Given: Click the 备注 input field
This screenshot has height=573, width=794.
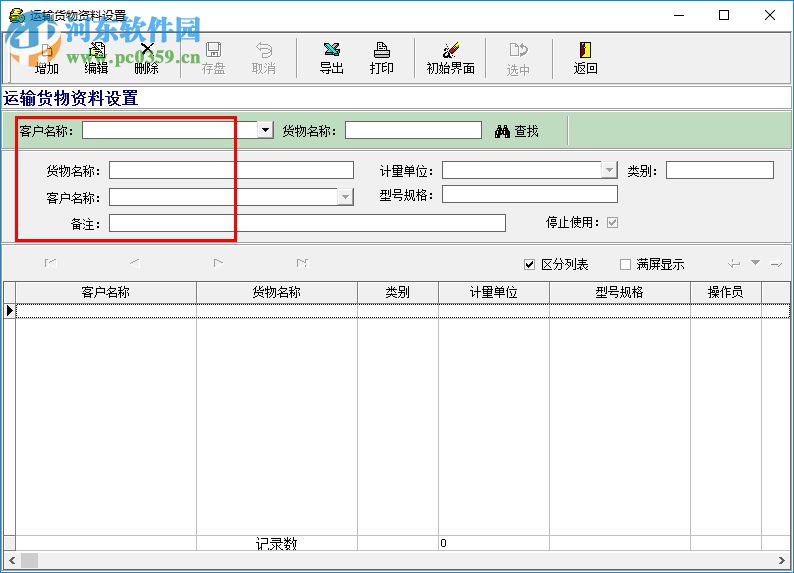Looking at the screenshot, I should (307, 223).
